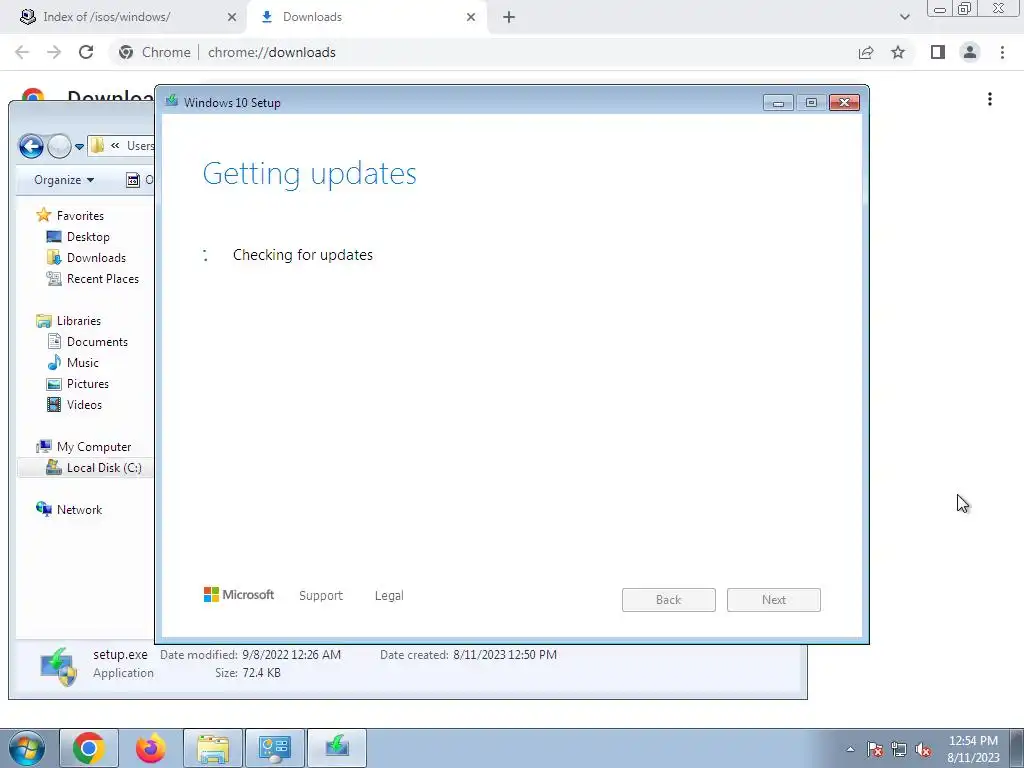Click the Microsoft logo in Setup
The width and height of the screenshot is (1024, 768).
tap(239, 594)
